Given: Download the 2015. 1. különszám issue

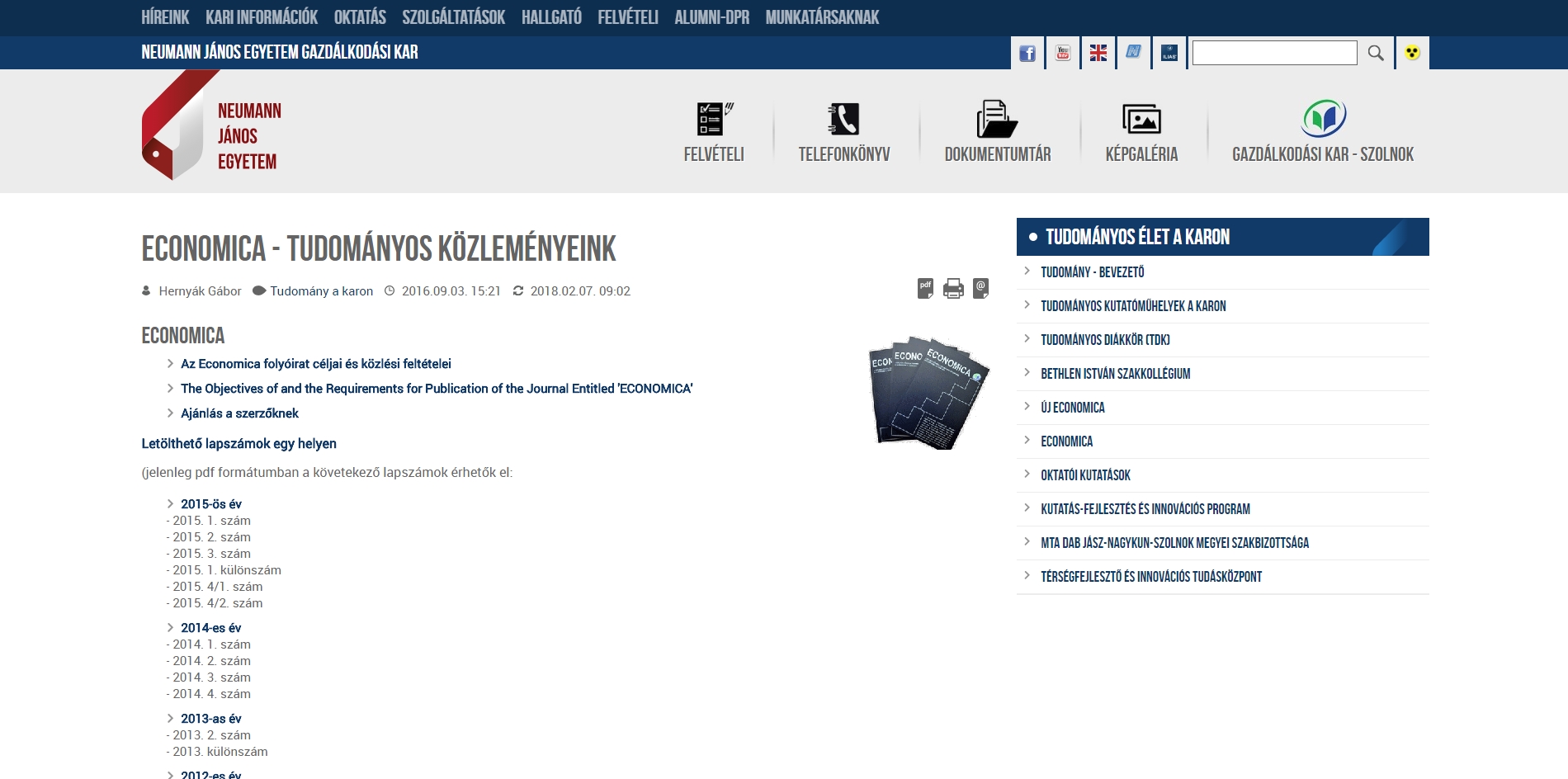Looking at the screenshot, I should [227, 570].
